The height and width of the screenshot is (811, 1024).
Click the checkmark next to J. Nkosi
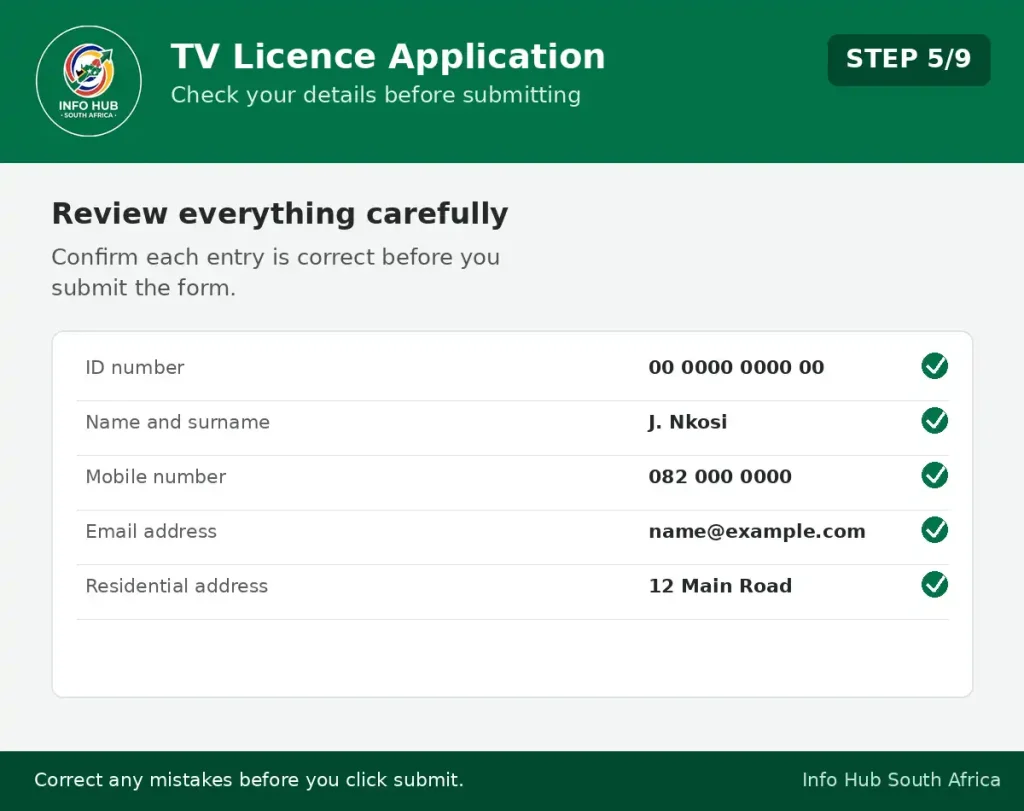tap(935, 421)
